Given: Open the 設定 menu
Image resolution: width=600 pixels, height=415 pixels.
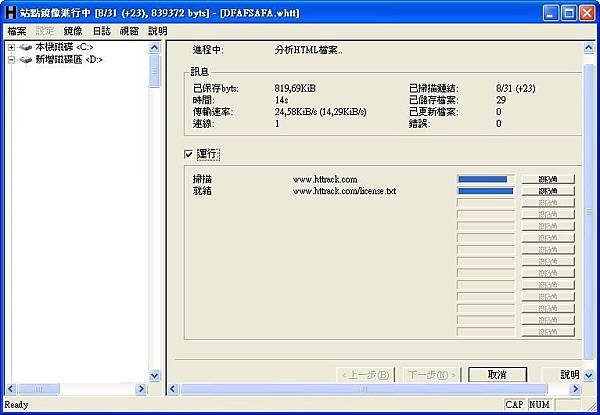Looking at the screenshot, I should click(x=45, y=31).
